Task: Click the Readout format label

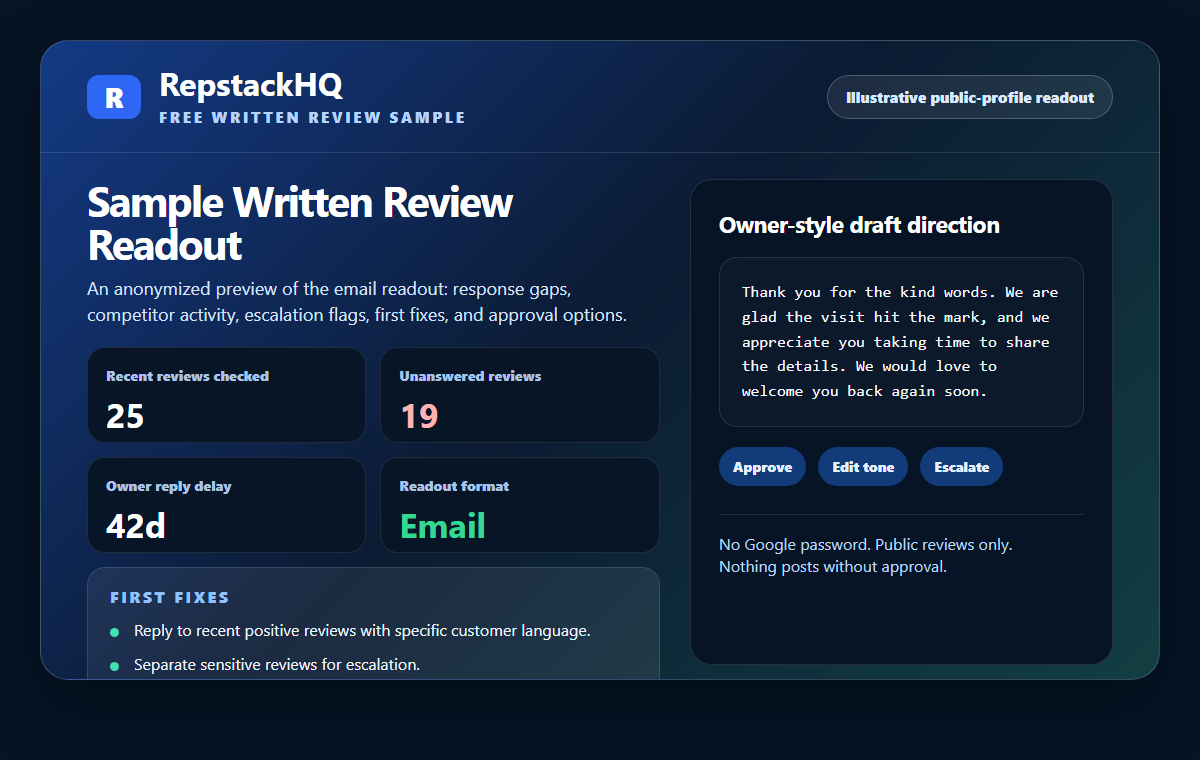Action: [x=454, y=486]
